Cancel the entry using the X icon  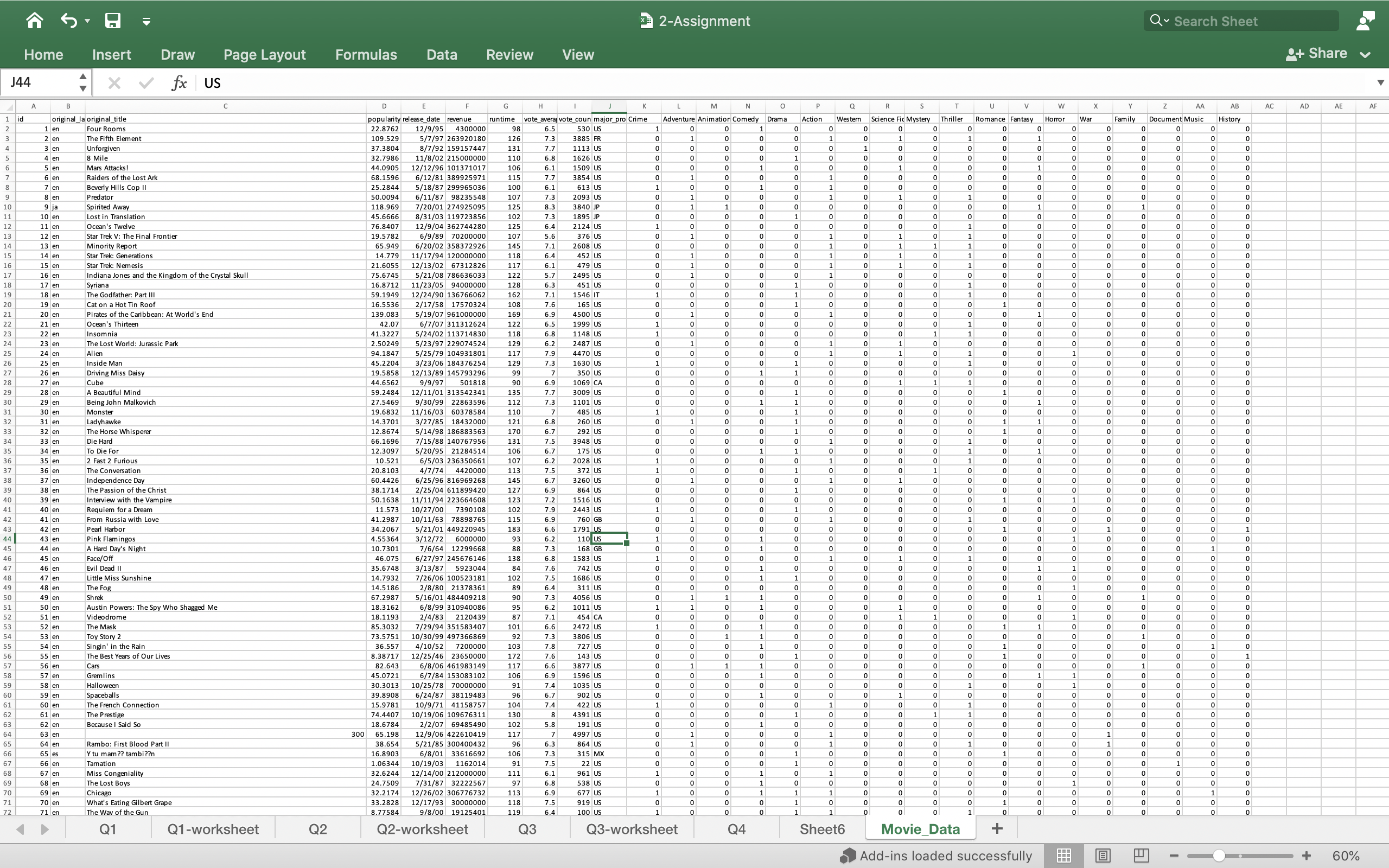[x=114, y=82]
